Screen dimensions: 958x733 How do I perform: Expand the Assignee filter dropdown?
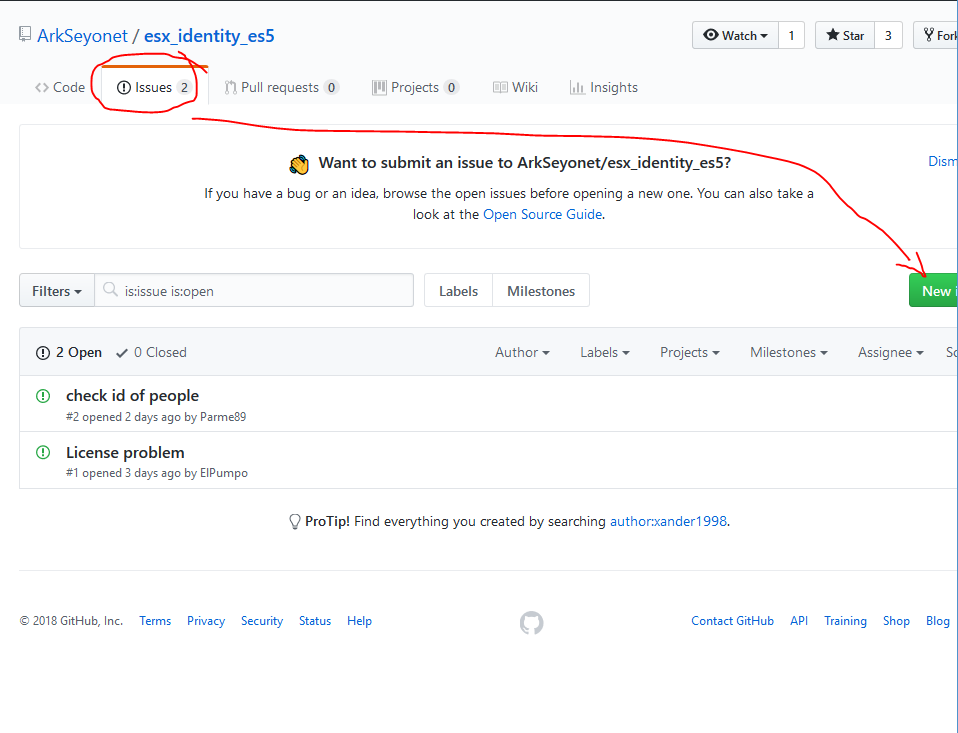click(x=891, y=352)
